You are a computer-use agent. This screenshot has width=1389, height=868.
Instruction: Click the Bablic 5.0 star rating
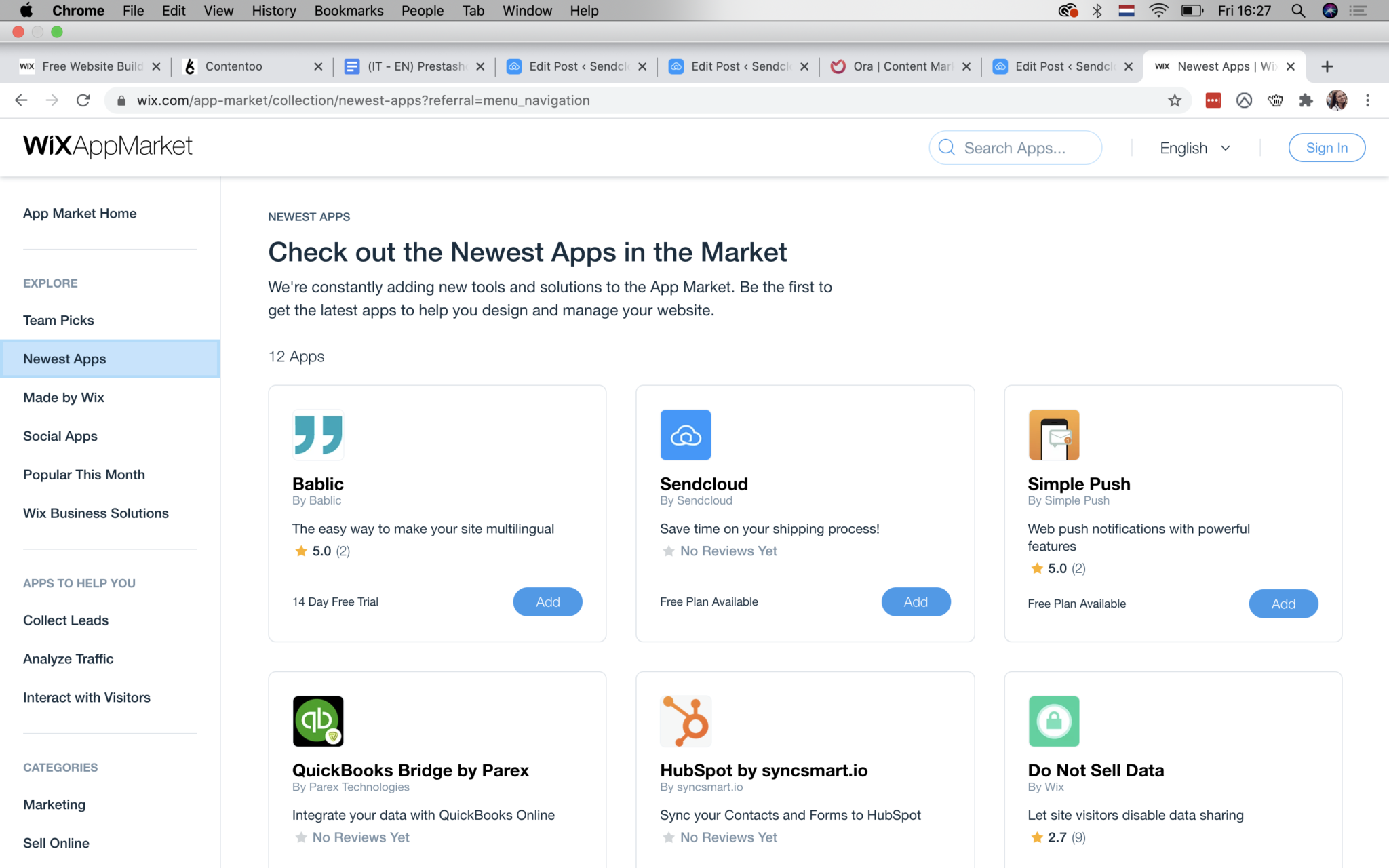pyautogui.click(x=322, y=551)
